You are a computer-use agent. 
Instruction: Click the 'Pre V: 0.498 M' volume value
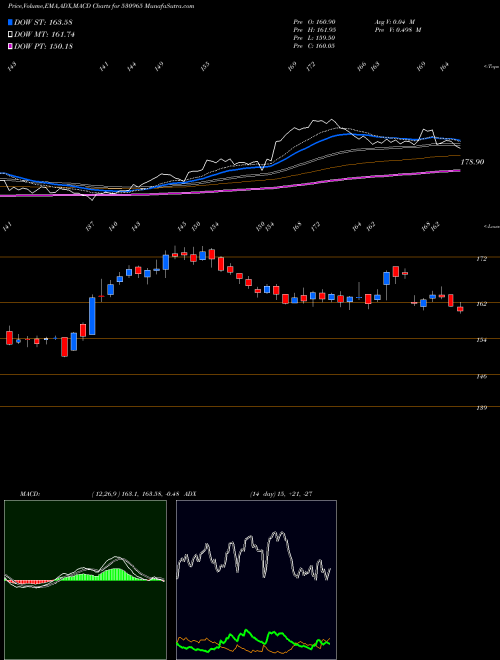(397, 30)
